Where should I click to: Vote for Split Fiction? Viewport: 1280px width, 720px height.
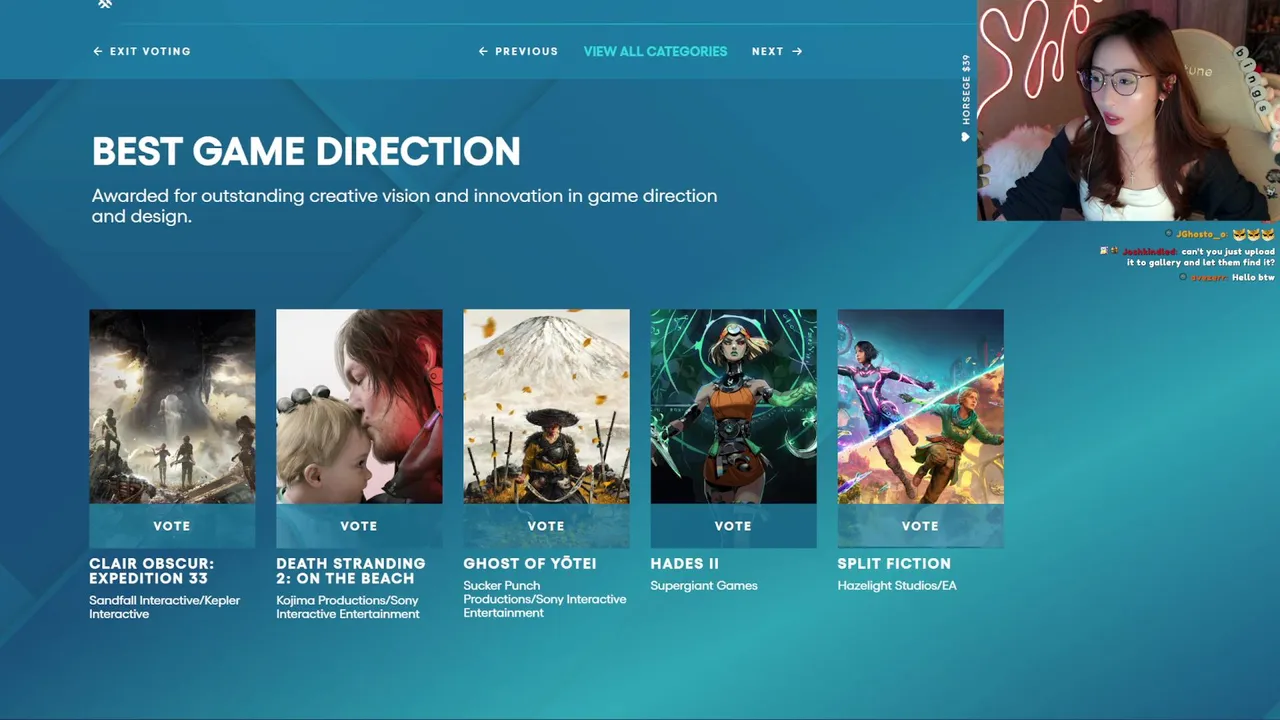click(920, 526)
